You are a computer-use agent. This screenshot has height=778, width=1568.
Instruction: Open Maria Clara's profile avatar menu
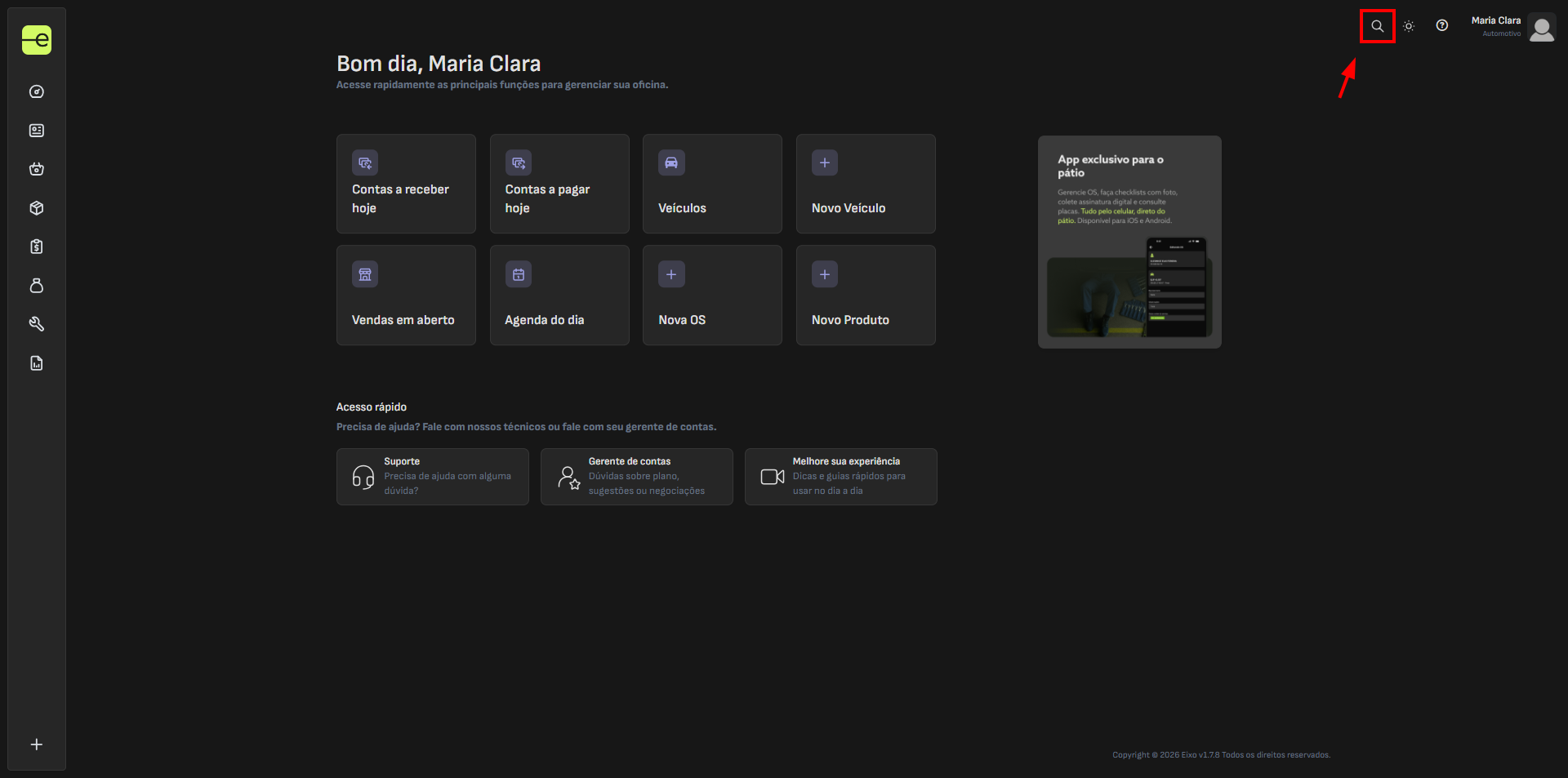(x=1541, y=27)
